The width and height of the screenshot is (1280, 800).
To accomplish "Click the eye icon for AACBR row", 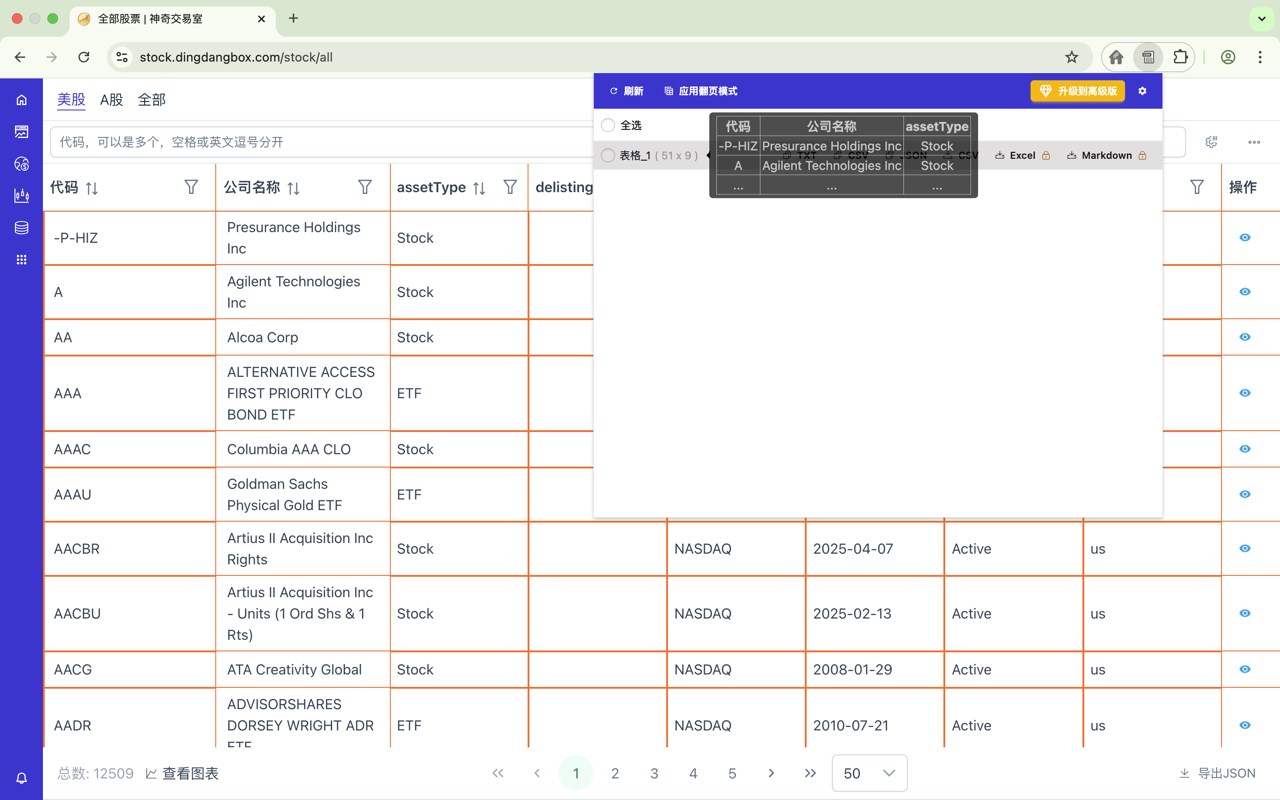I will [1245, 549].
